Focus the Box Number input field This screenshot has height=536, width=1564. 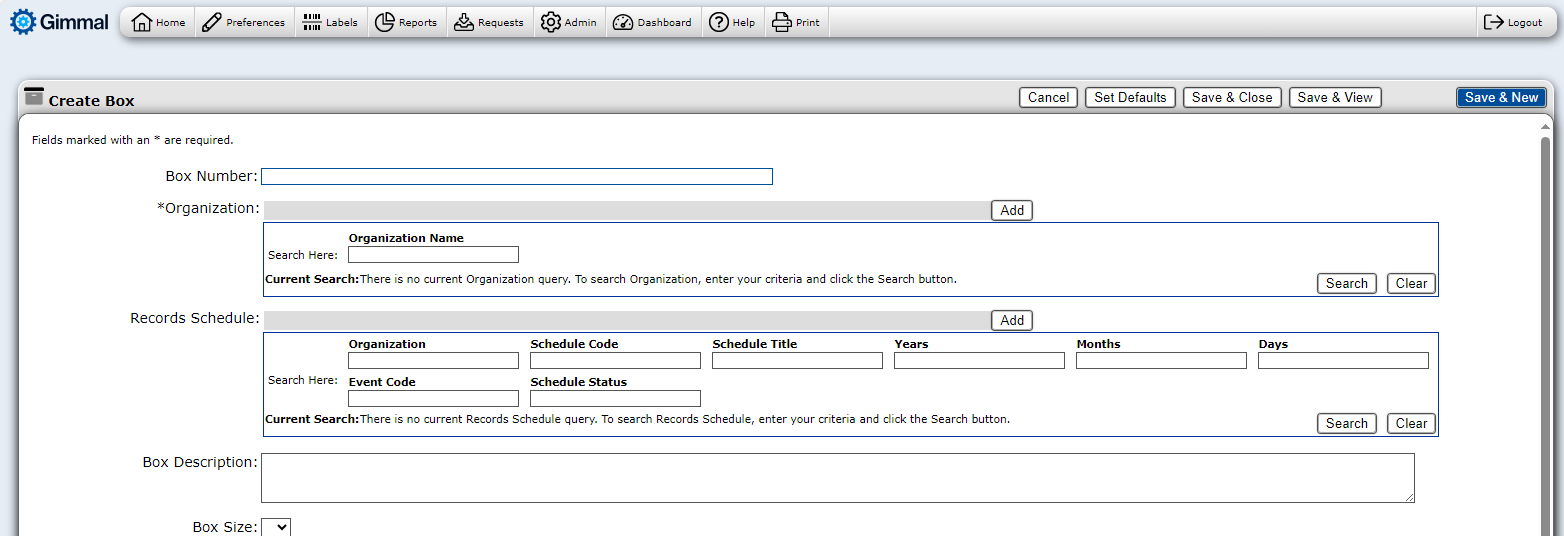tap(516, 177)
